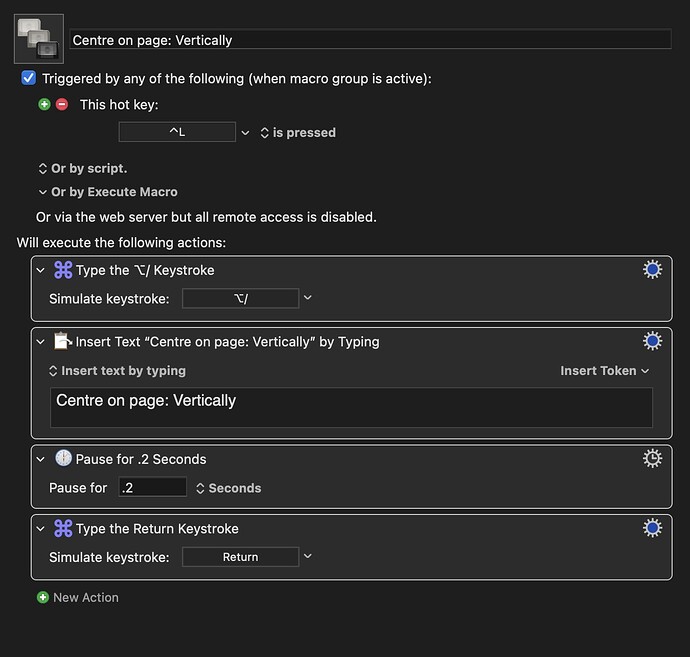Open gear menu for Type ⌥/ Keystroke action

click(652, 269)
